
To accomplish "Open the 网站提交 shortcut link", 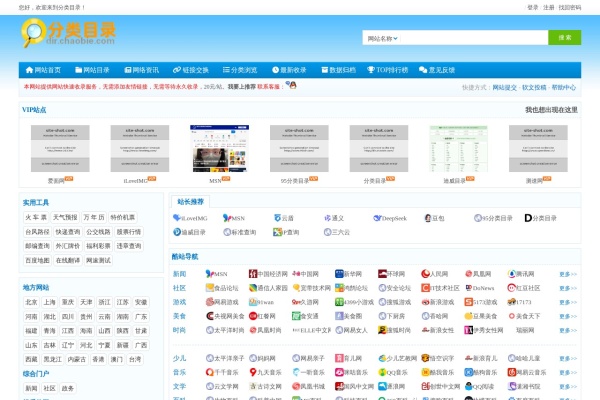I will tap(504, 88).
